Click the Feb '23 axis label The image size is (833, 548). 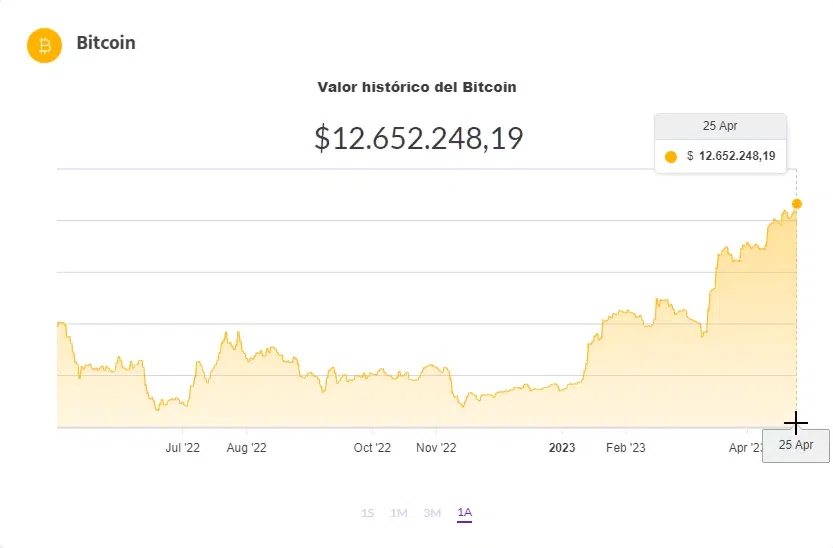pos(626,448)
